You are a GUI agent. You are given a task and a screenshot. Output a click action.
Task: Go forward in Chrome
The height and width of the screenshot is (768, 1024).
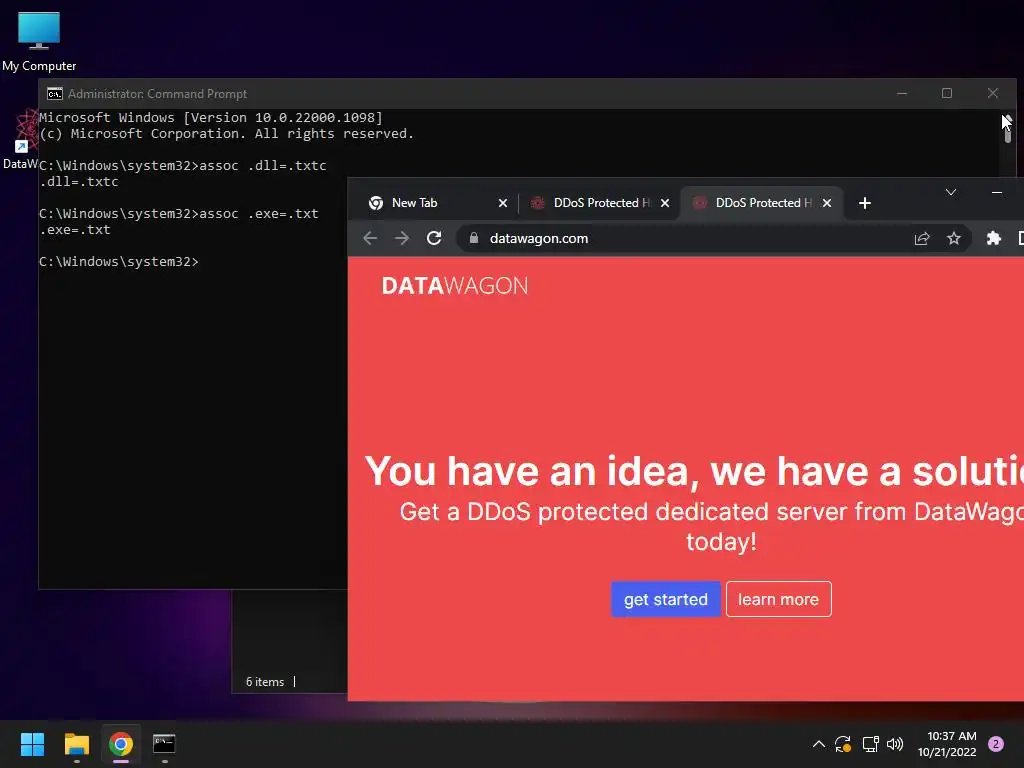[x=402, y=238]
